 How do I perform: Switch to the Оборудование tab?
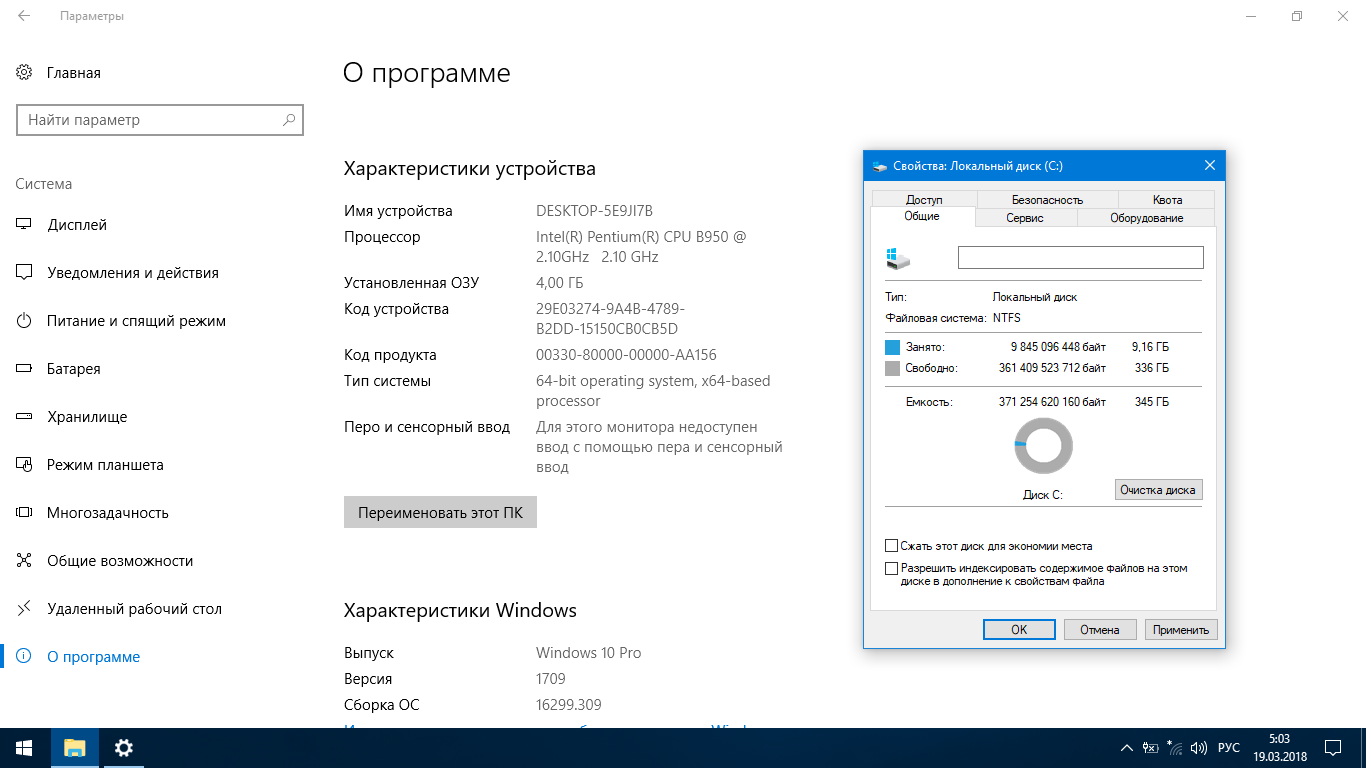pyautogui.click(x=1146, y=217)
